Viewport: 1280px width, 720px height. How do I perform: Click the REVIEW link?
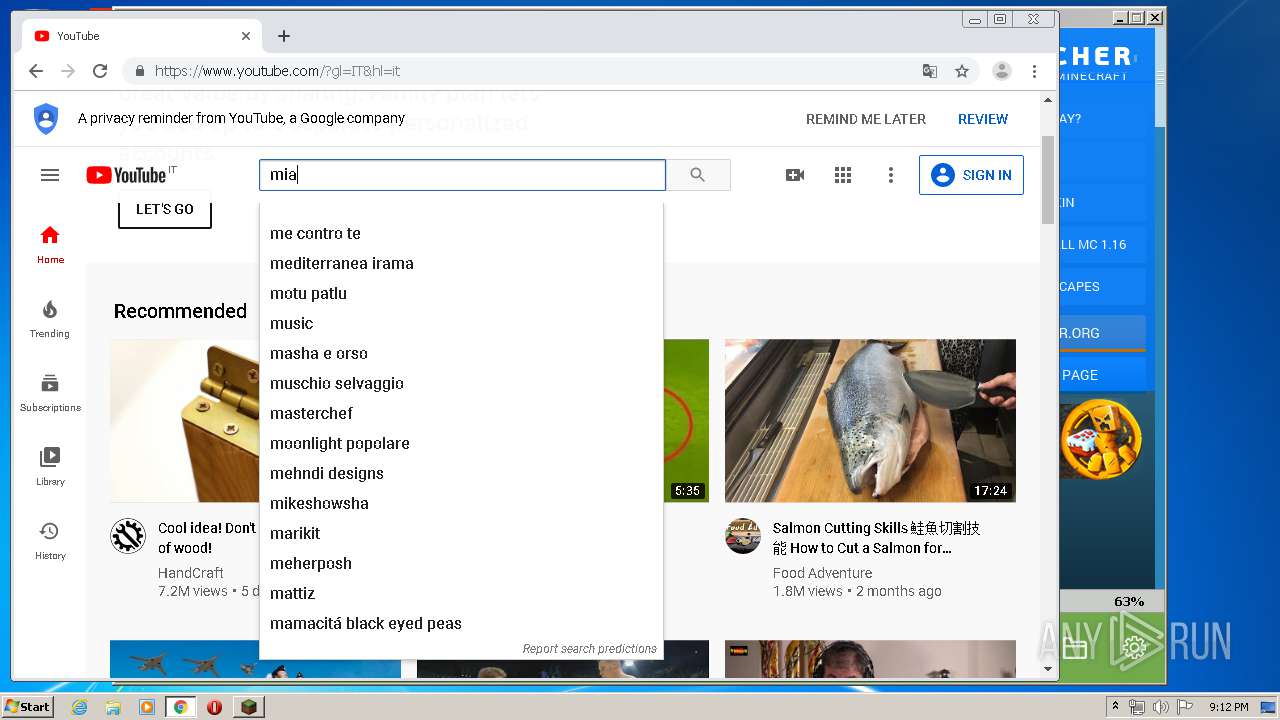(983, 119)
